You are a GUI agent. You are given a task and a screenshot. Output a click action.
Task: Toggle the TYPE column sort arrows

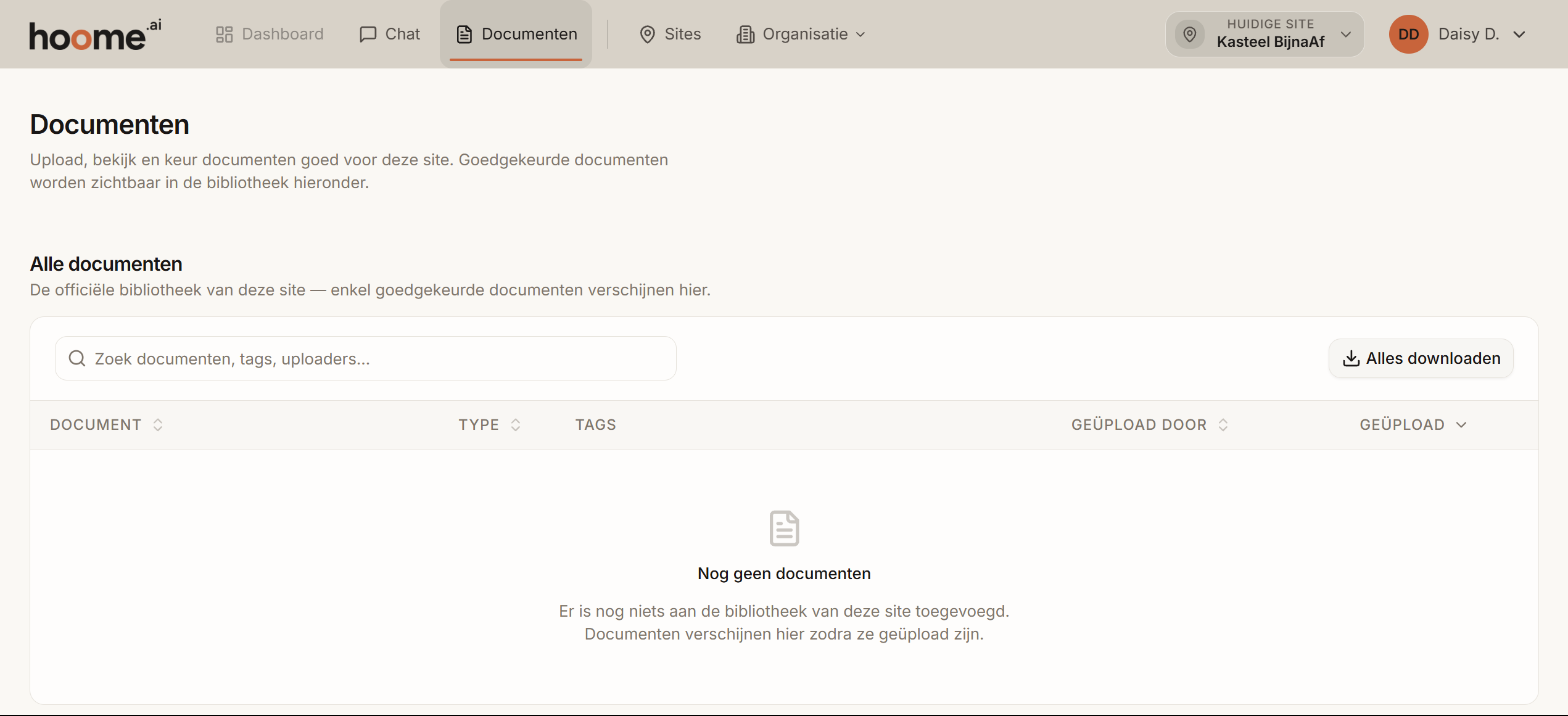click(515, 425)
